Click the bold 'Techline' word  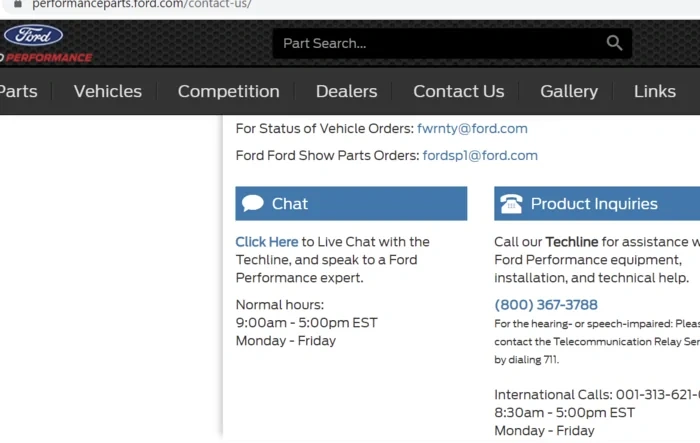(x=571, y=242)
